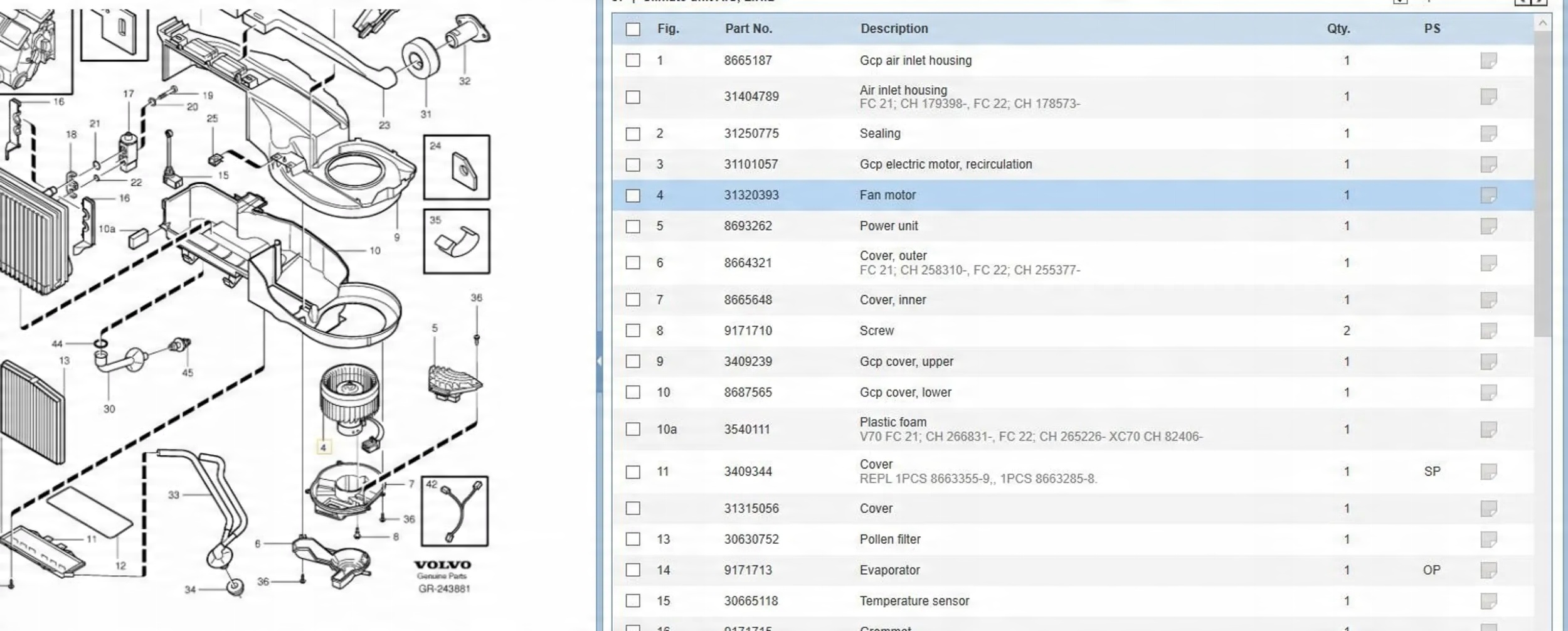
Task: Collapse panel using left edge splitter arrow
Action: click(x=599, y=361)
